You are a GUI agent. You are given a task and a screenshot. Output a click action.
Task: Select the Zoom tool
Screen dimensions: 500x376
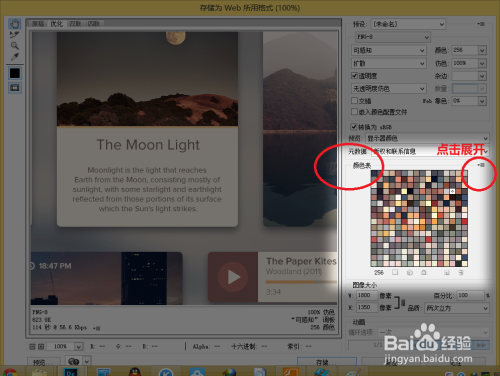click(x=15, y=46)
